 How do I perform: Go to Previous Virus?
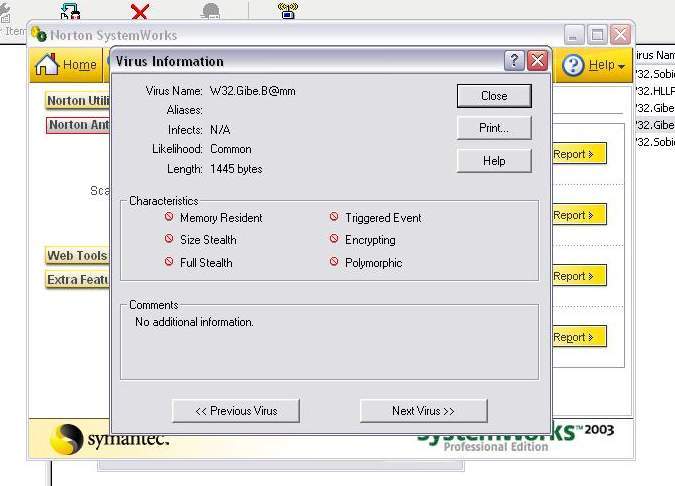click(x=236, y=411)
